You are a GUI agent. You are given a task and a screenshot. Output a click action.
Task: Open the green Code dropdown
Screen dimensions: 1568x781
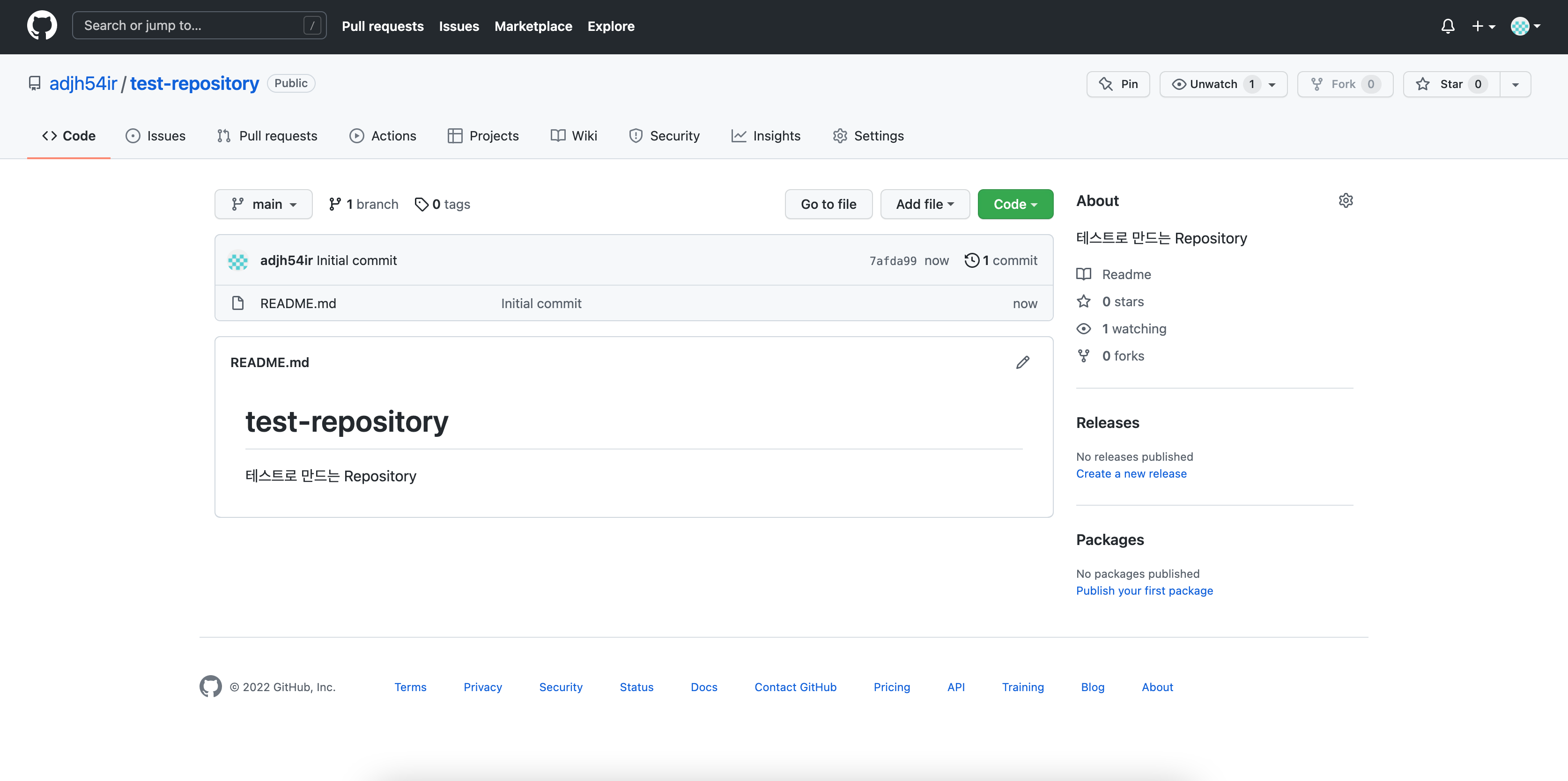coord(1015,205)
